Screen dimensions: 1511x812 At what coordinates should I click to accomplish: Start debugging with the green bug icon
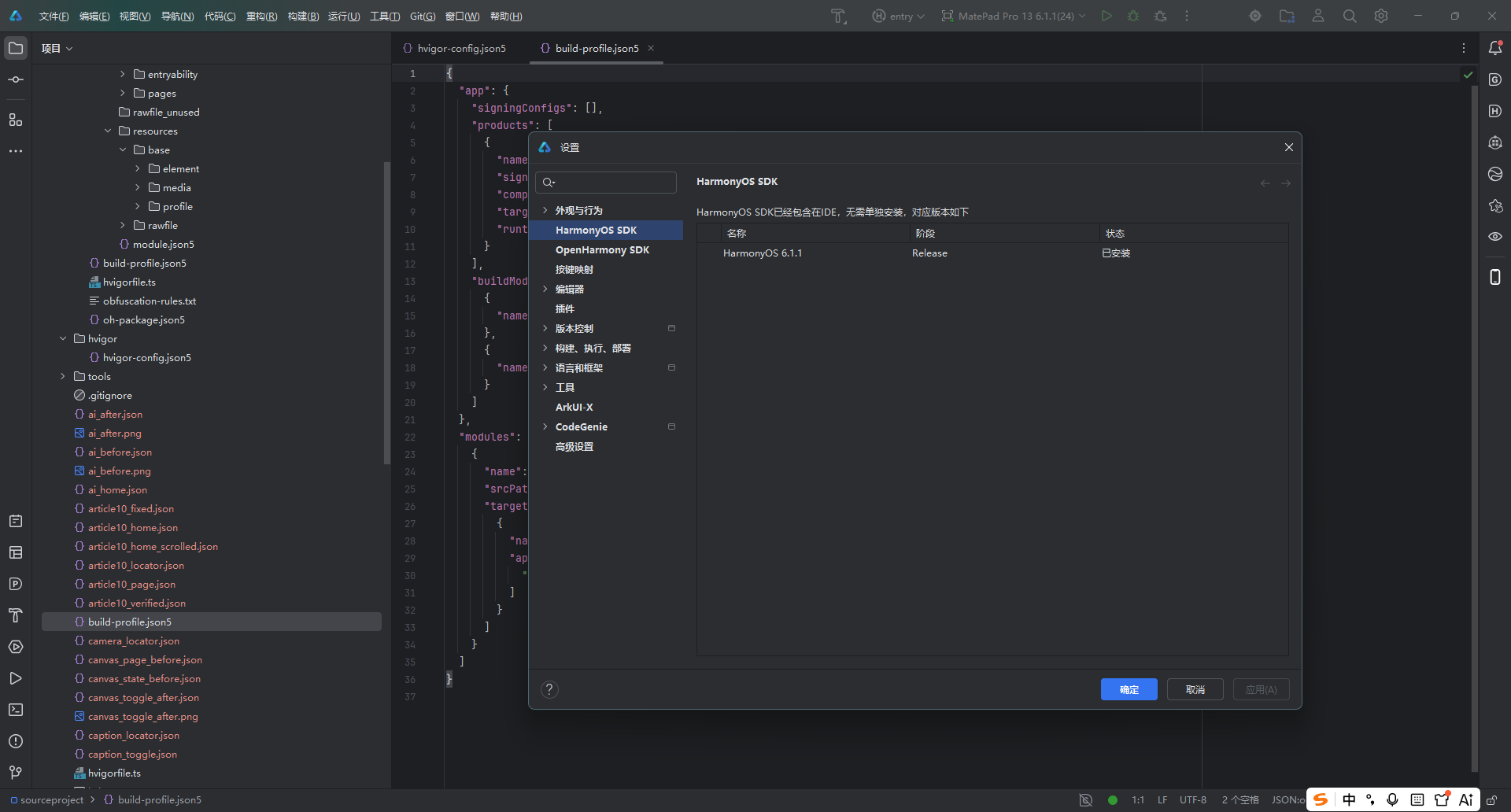click(1133, 16)
